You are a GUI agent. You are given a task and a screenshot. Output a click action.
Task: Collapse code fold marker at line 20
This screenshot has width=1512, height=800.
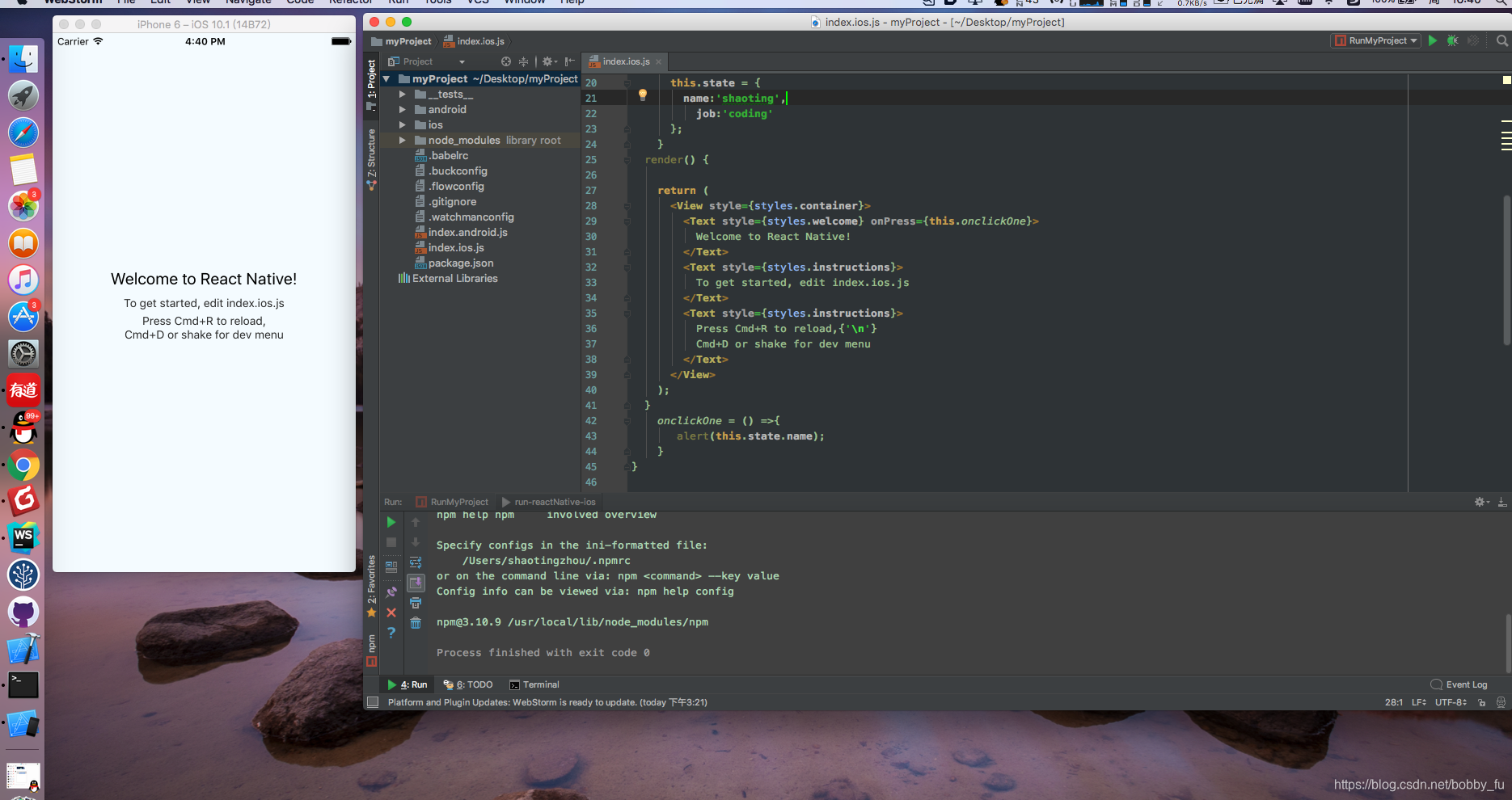pos(627,82)
